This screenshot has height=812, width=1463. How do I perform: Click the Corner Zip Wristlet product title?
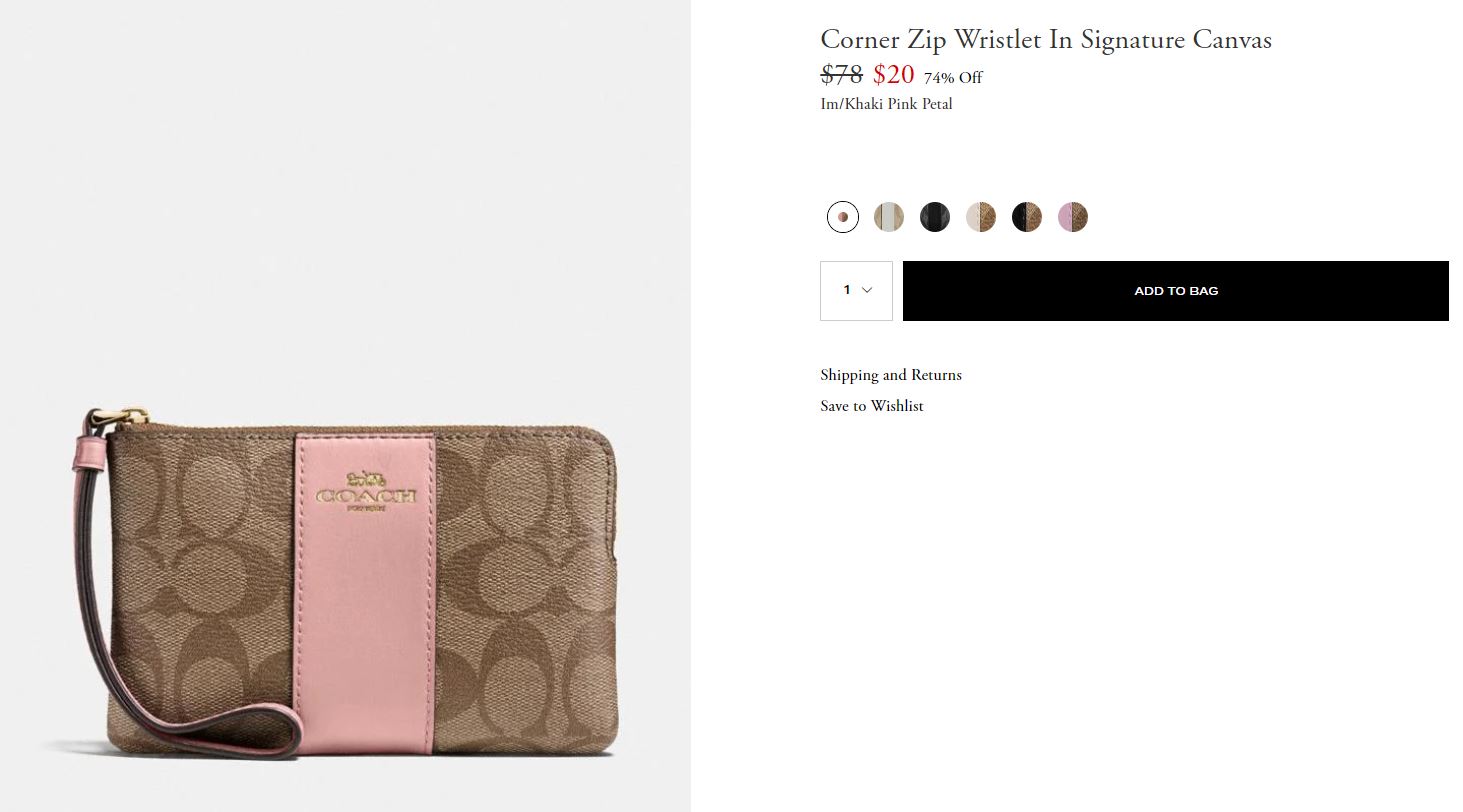1045,39
